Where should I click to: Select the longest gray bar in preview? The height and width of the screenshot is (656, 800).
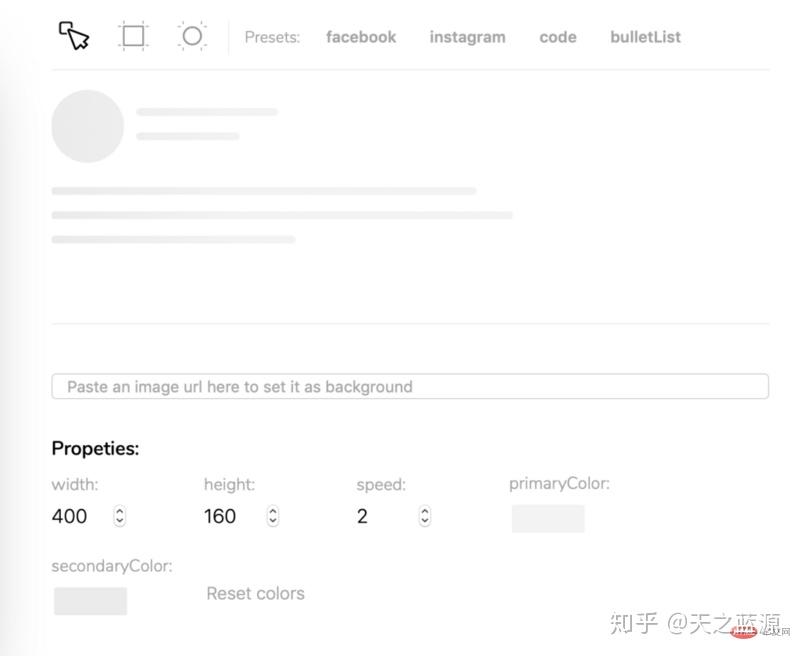(282, 215)
